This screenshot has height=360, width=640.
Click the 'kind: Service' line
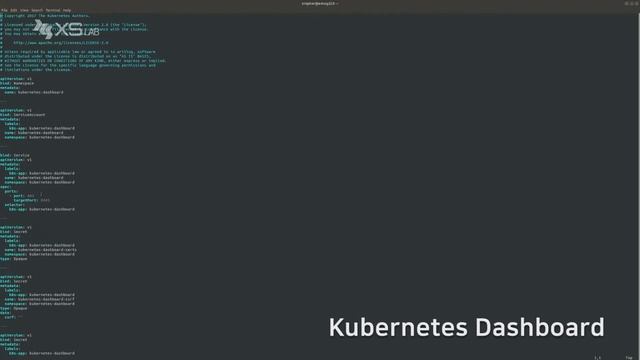tap(15, 155)
